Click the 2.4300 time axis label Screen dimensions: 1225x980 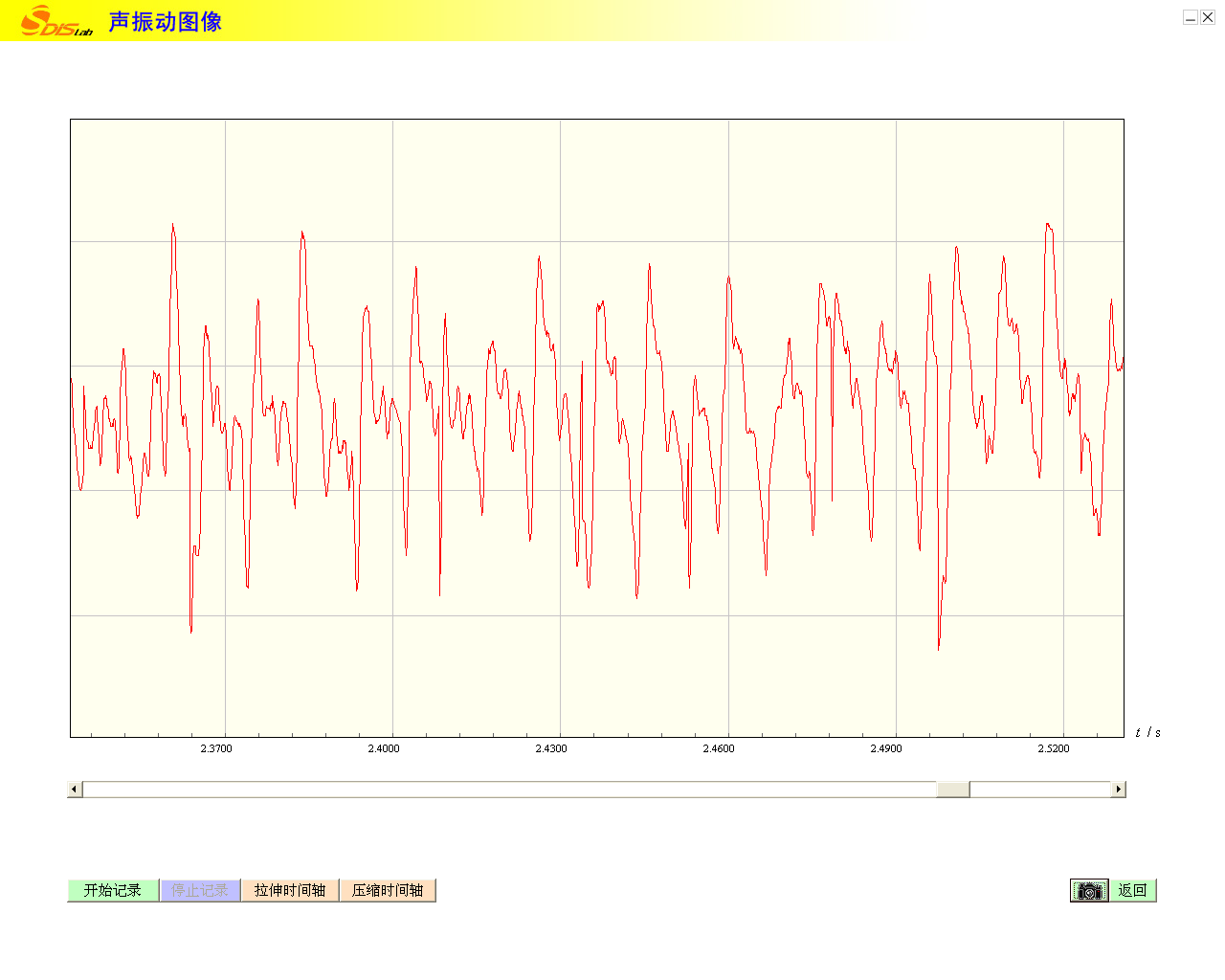click(551, 748)
